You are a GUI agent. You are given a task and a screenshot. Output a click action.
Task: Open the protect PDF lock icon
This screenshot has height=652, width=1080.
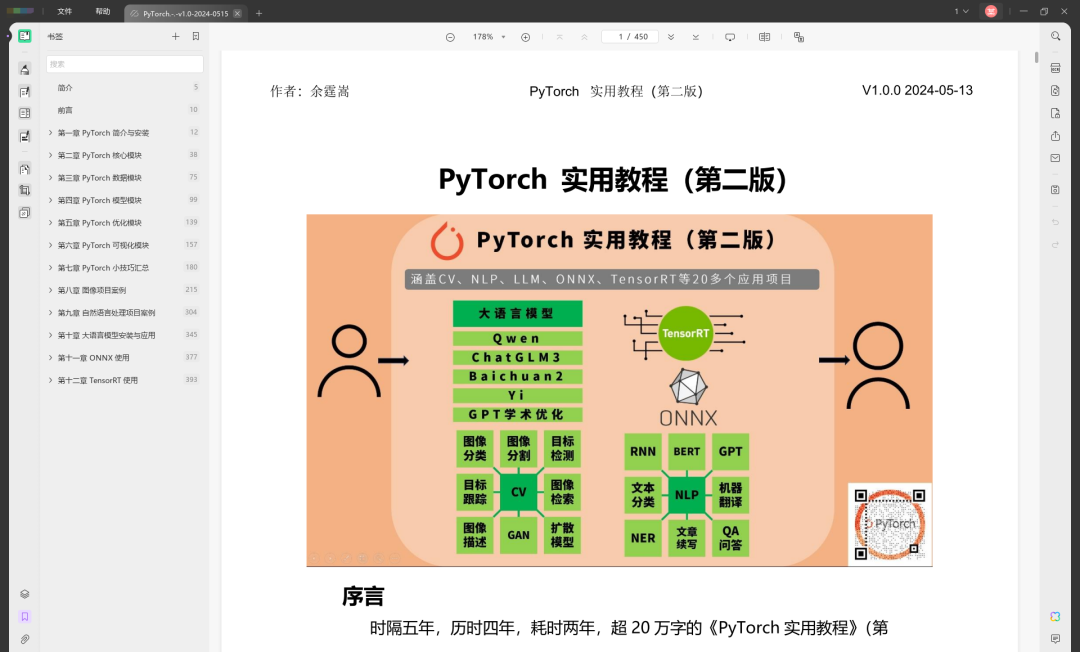(1055, 114)
